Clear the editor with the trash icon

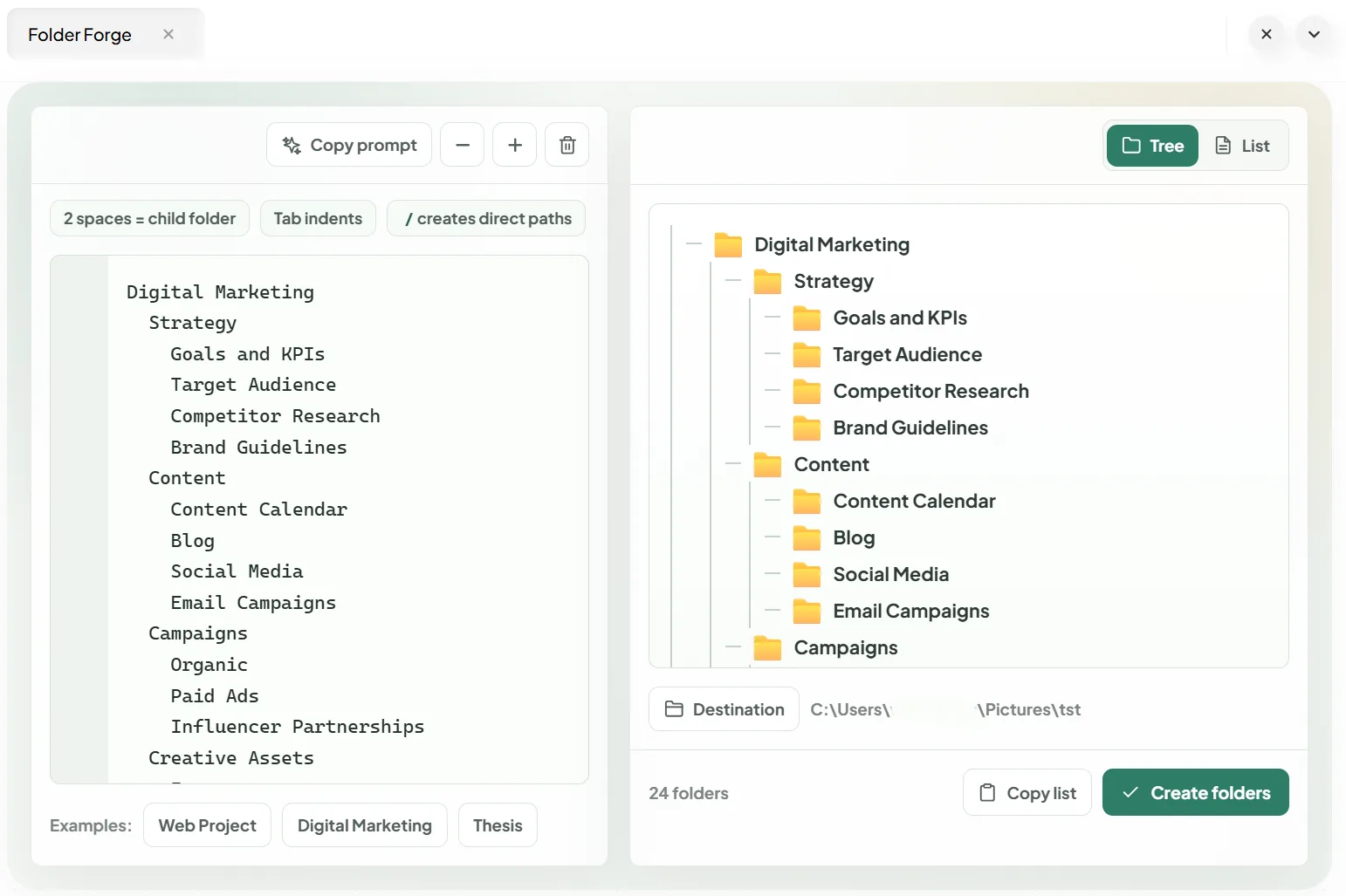pyautogui.click(x=567, y=145)
